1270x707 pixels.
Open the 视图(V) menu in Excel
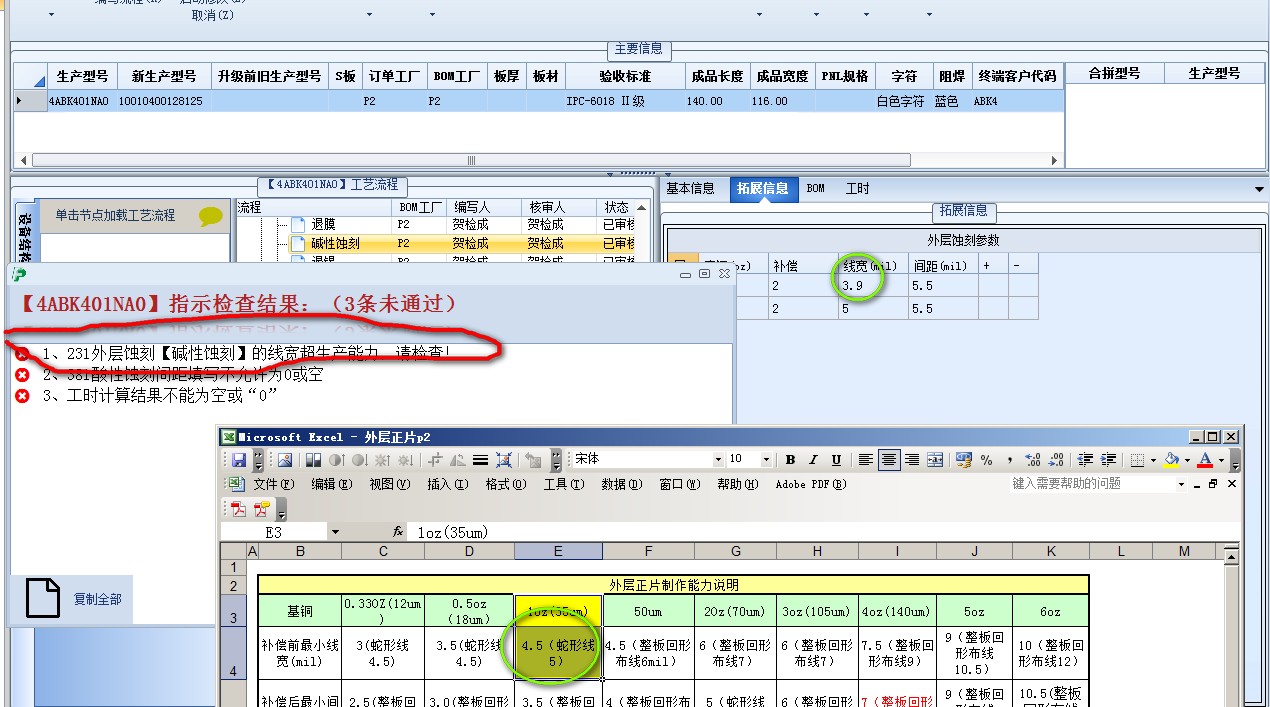coord(390,484)
